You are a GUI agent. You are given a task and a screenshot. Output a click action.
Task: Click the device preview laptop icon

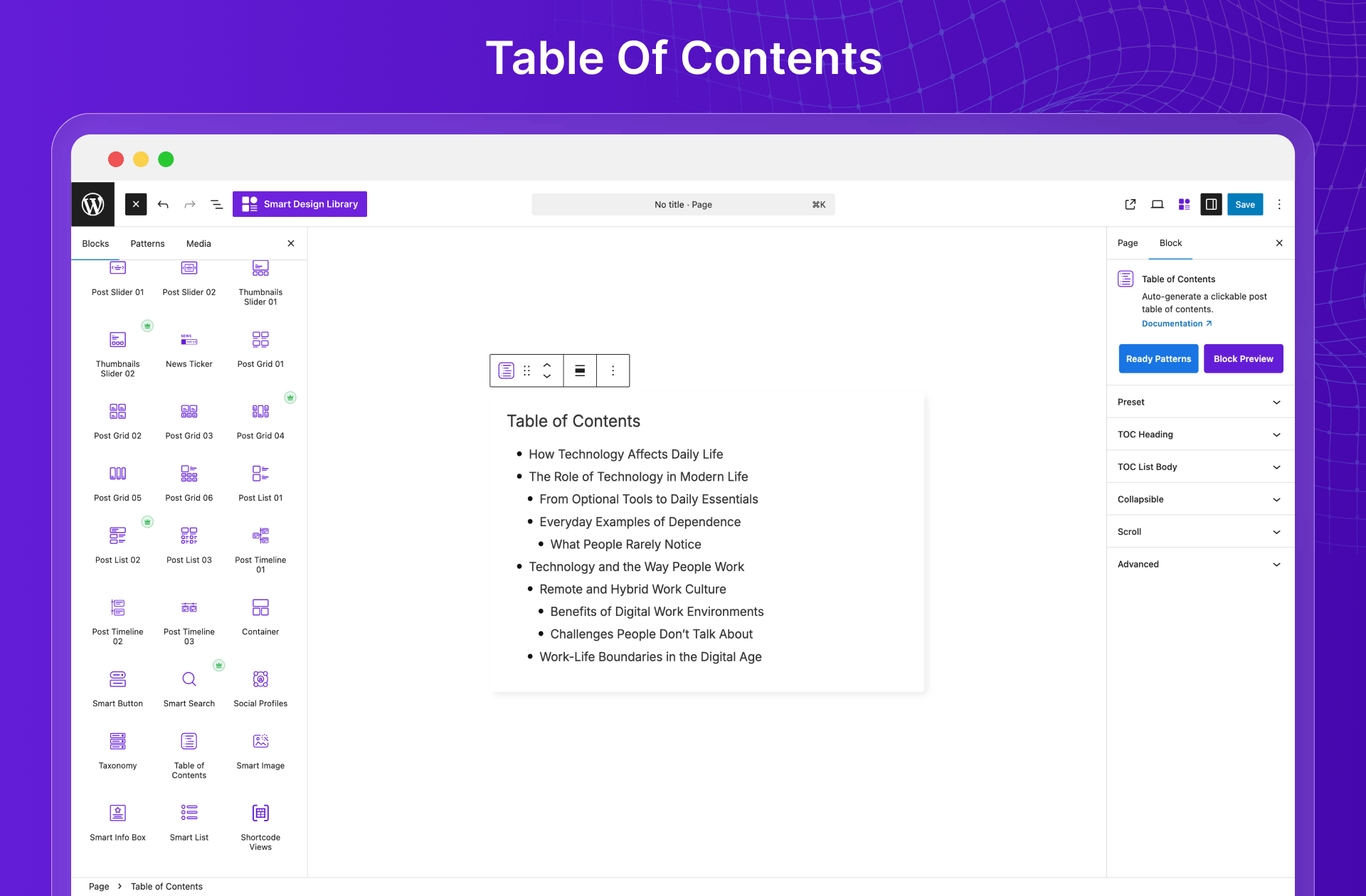1157,205
